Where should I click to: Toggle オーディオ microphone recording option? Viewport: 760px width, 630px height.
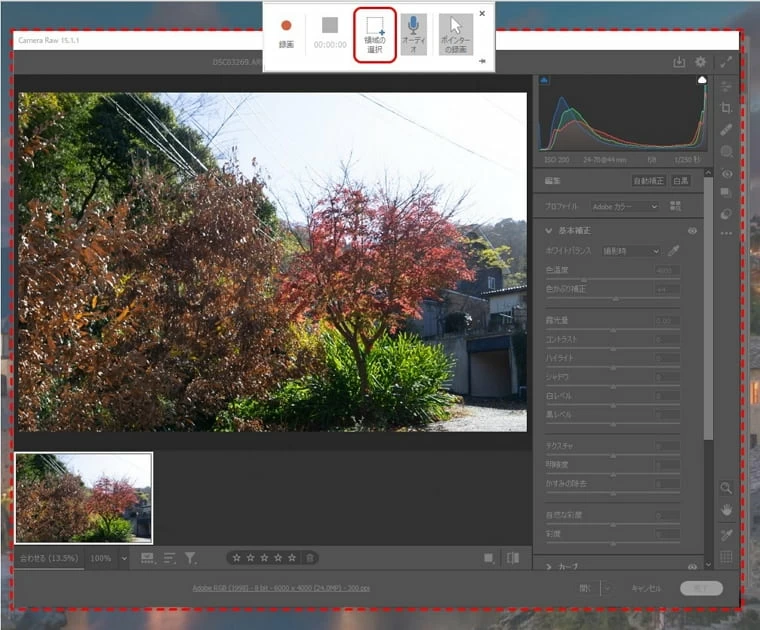pos(413,35)
